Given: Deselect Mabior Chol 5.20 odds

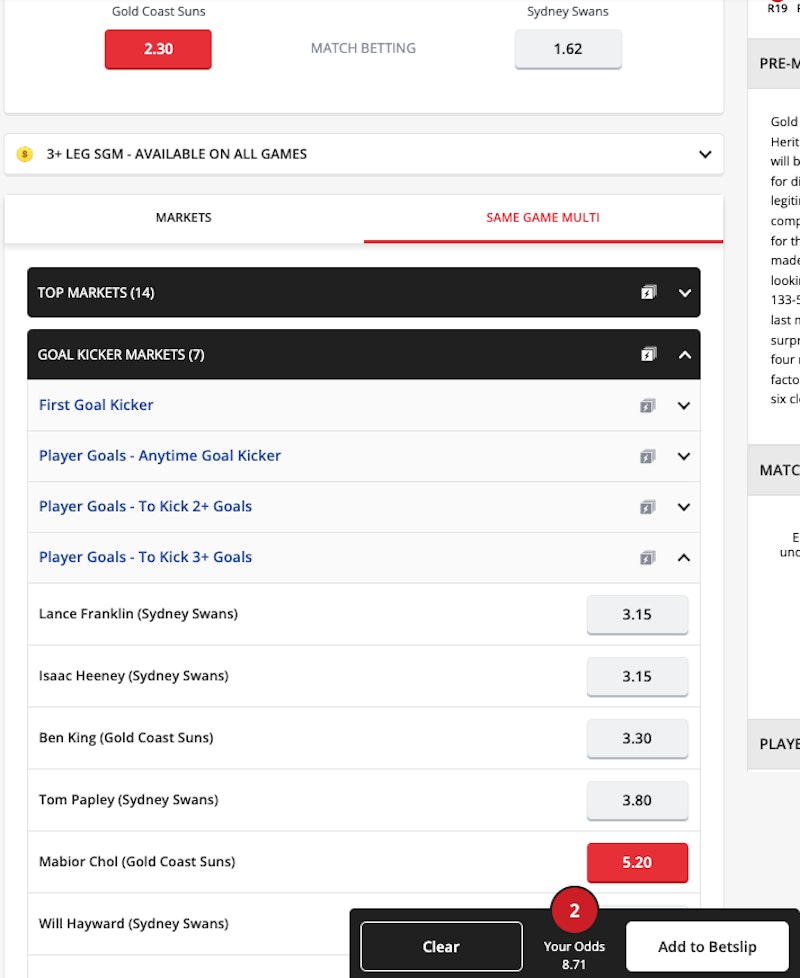Looking at the screenshot, I should point(637,862).
